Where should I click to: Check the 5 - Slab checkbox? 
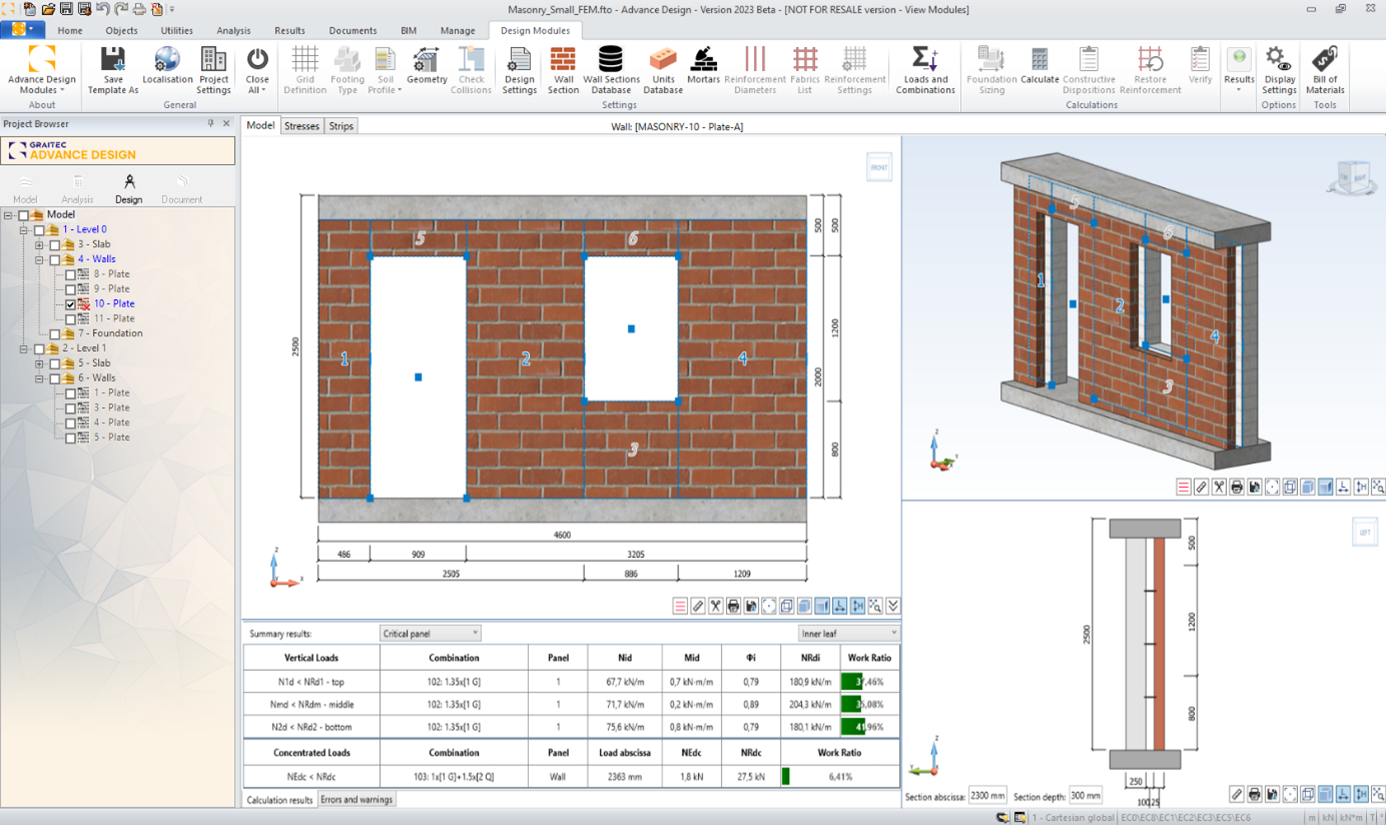pos(55,364)
